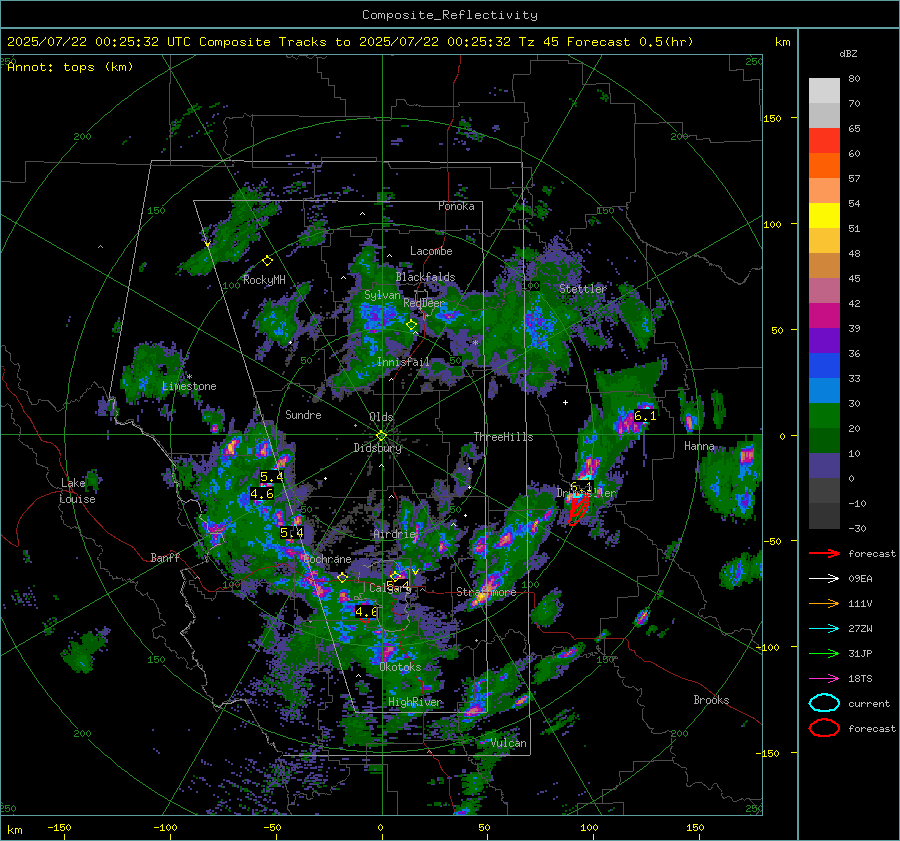Select the white 09EA arrow legend entry
The image size is (900, 841).
click(824, 579)
